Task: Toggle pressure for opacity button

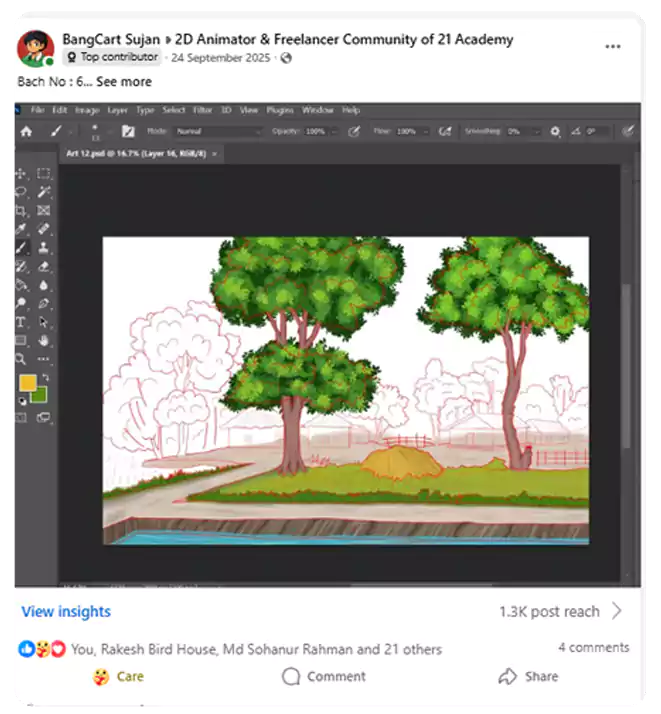Action: (353, 131)
